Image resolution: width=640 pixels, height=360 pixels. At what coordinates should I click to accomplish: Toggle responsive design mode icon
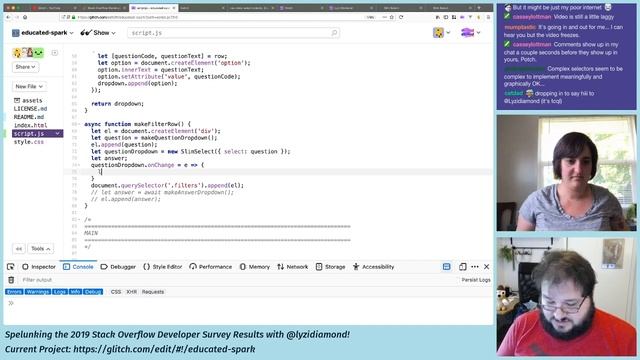(462, 267)
